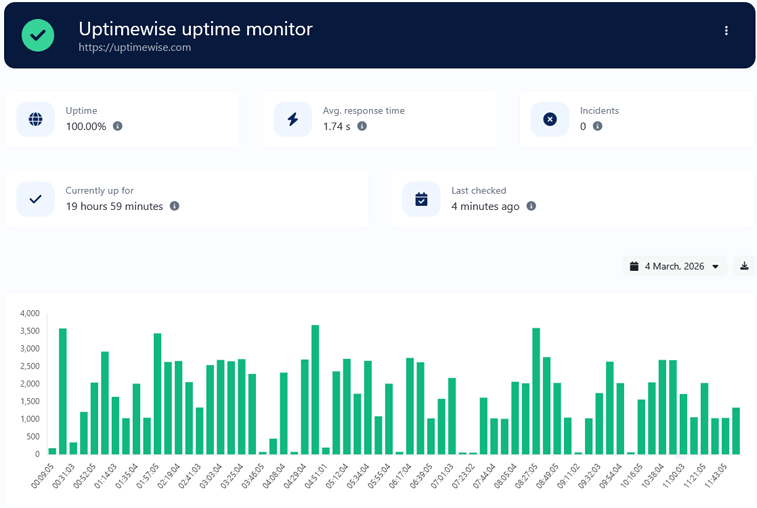
Task: Select the chart bar at 08:27:05
Action: pyautogui.click(x=536, y=391)
